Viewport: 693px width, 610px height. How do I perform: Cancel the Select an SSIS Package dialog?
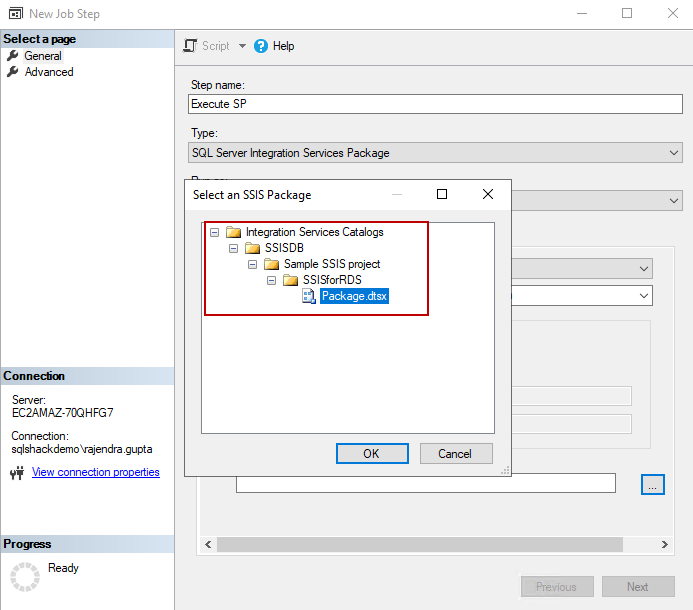tap(456, 454)
